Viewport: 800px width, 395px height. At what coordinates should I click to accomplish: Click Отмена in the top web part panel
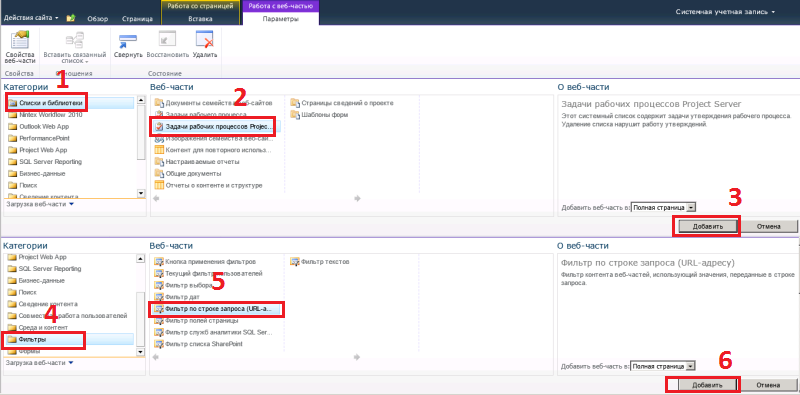coord(769,227)
